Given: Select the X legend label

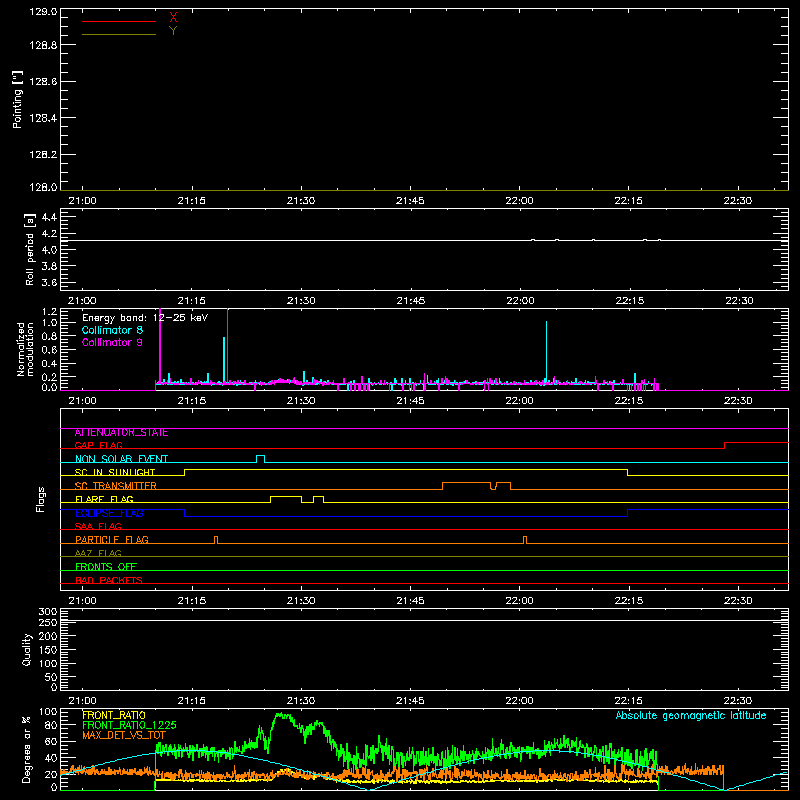Looking at the screenshot, I should pyautogui.click(x=173, y=18).
